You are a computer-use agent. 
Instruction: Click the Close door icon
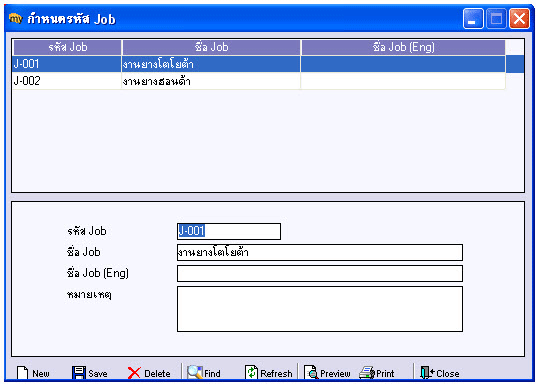pyautogui.click(x=427, y=373)
